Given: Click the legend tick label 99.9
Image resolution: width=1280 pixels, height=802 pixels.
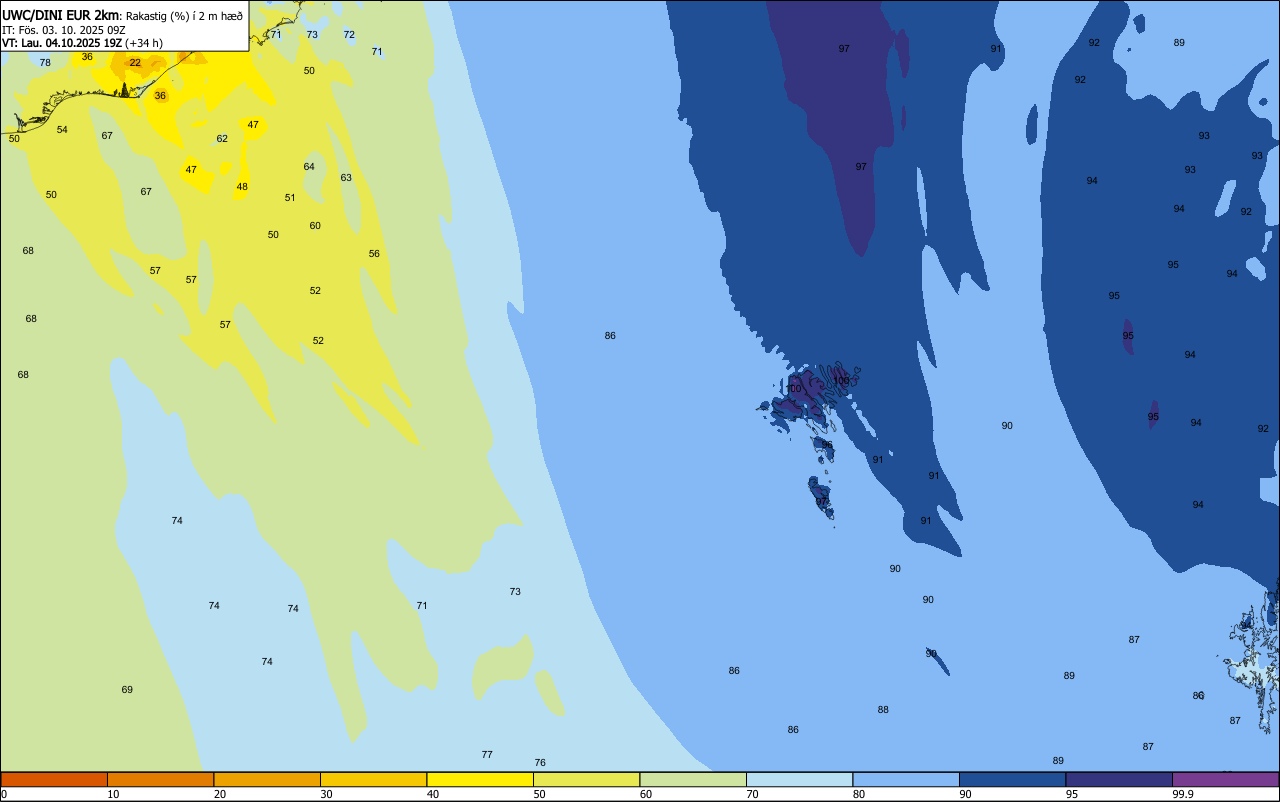Looking at the screenshot, I should pyautogui.click(x=1183, y=794).
